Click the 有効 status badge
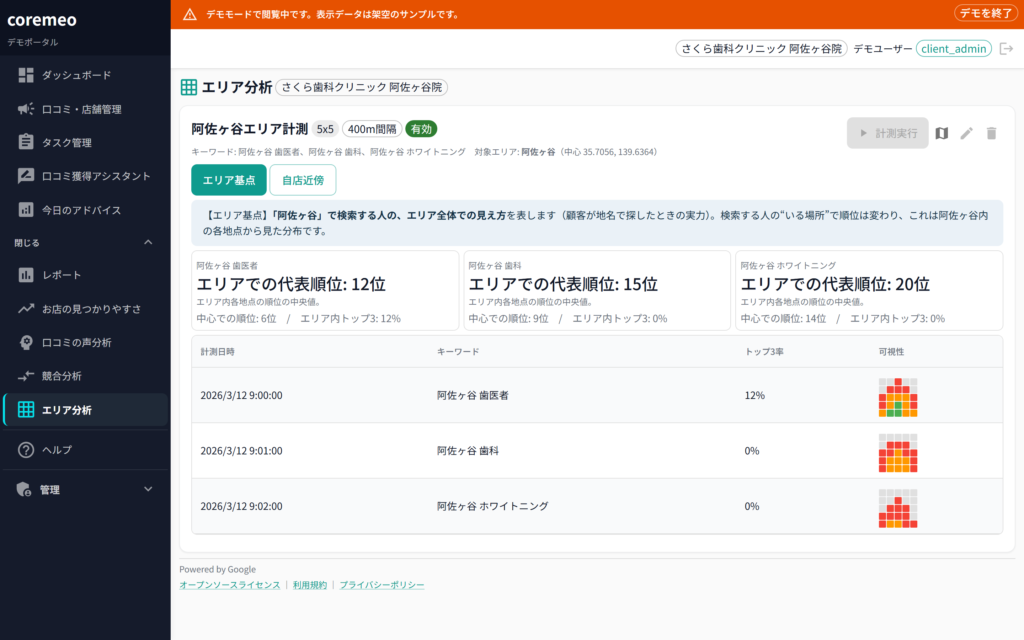 click(x=421, y=129)
